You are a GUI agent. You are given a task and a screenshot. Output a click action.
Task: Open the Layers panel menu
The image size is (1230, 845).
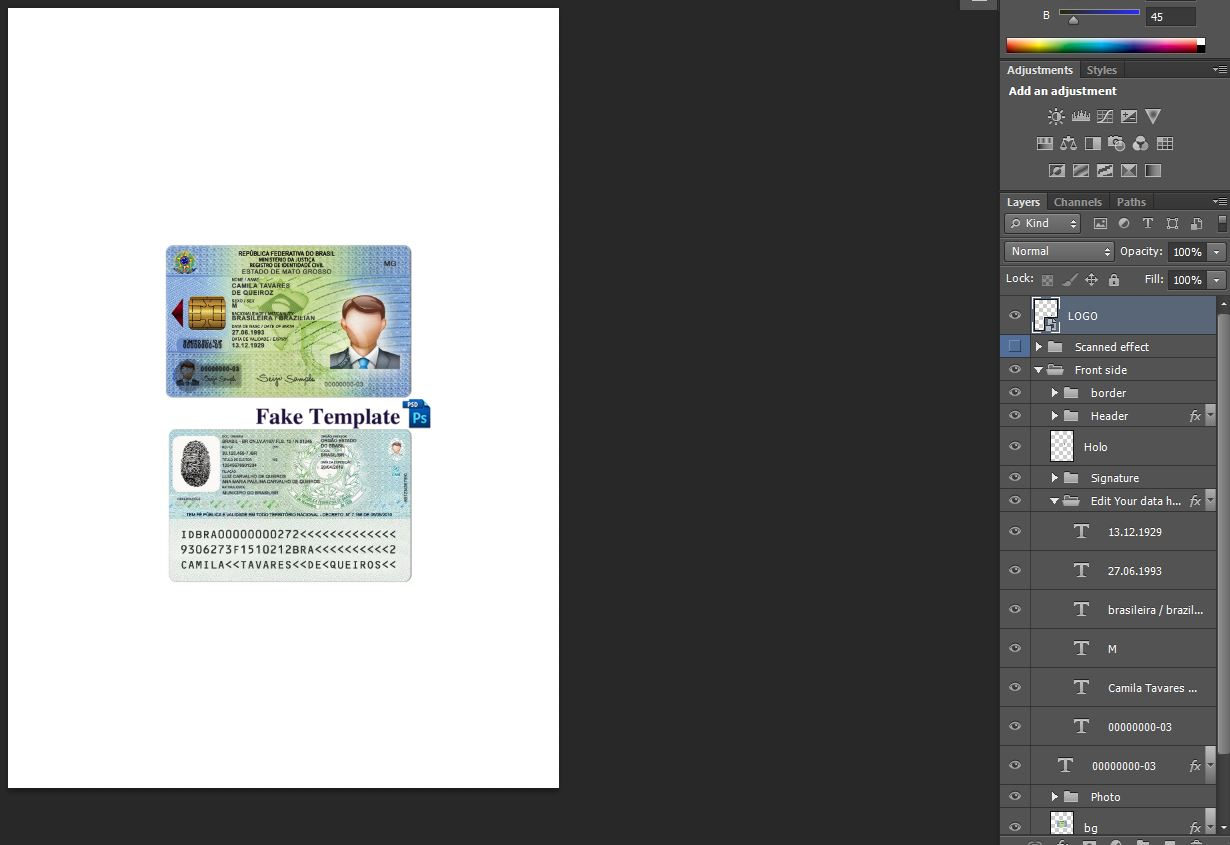(x=1221, y=200)
